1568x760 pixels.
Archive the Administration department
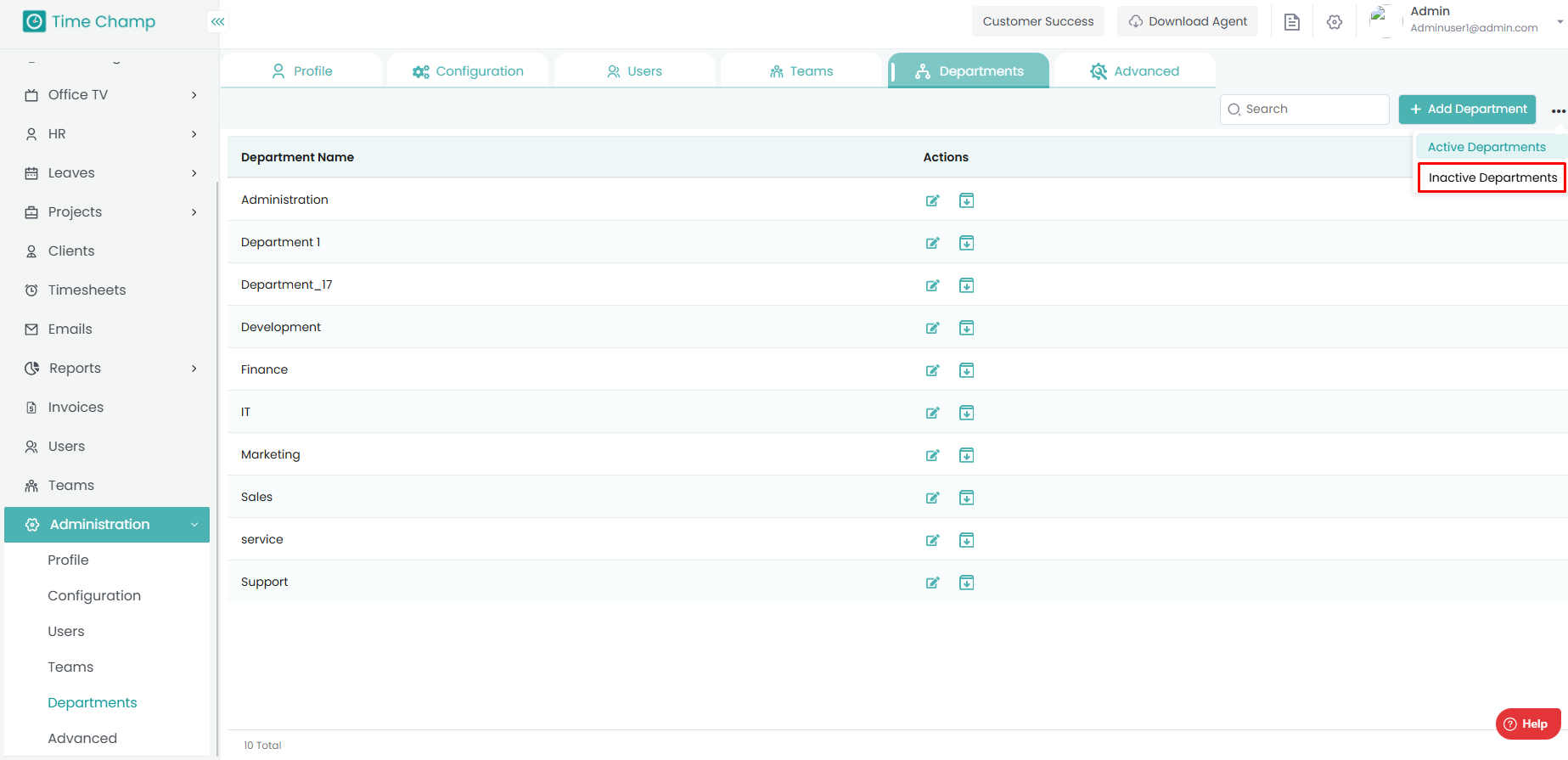[x=966, y=200]
